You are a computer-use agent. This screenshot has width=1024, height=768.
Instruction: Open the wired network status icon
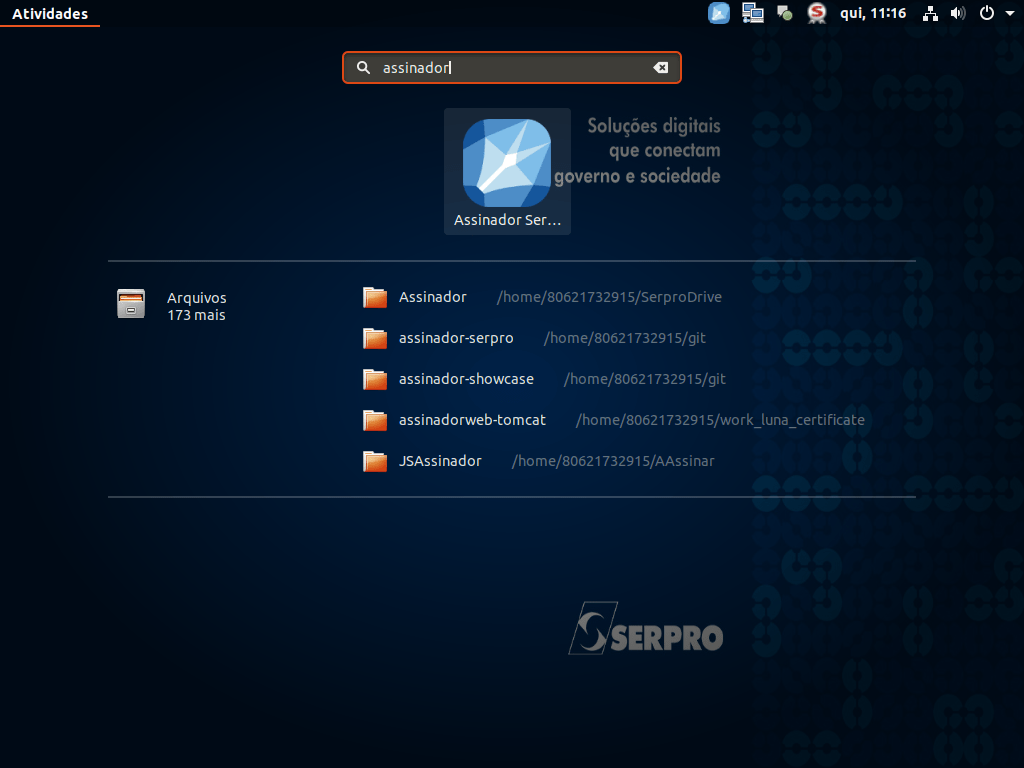(930, 13)
